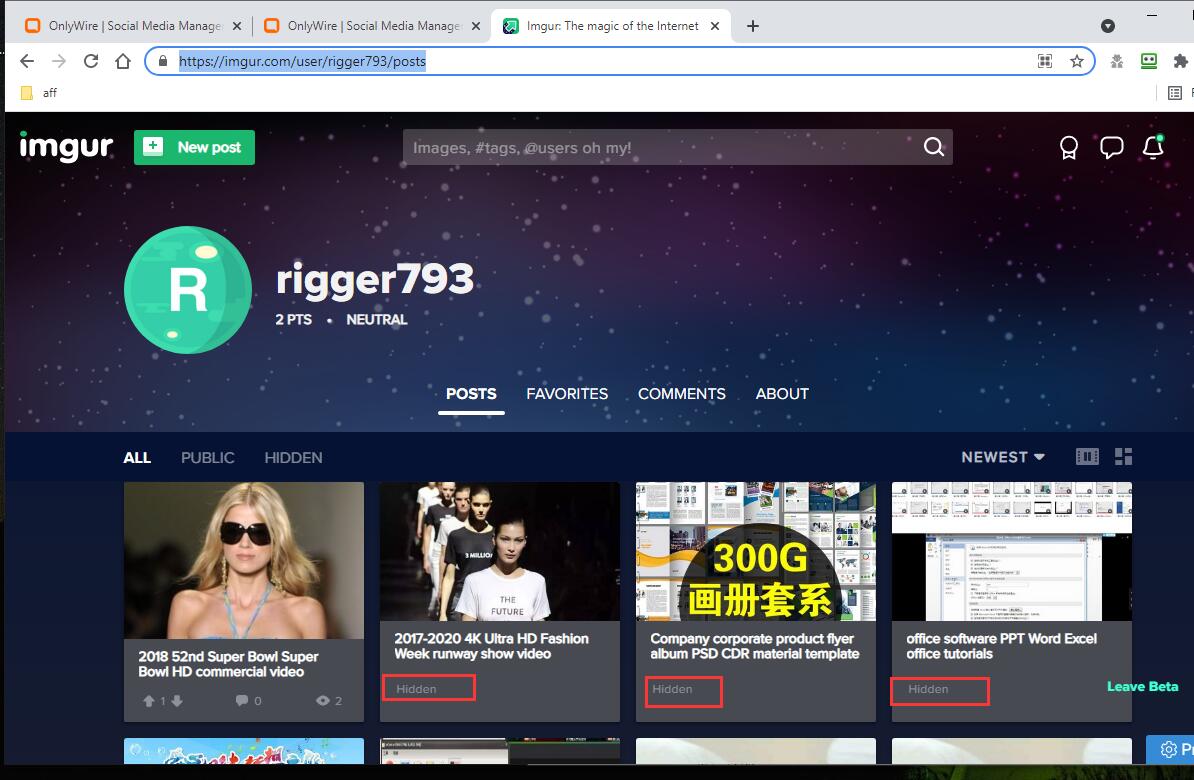Click the Leave Beta link
This screenshot has height=780, width=1194.
point(1142,687)
